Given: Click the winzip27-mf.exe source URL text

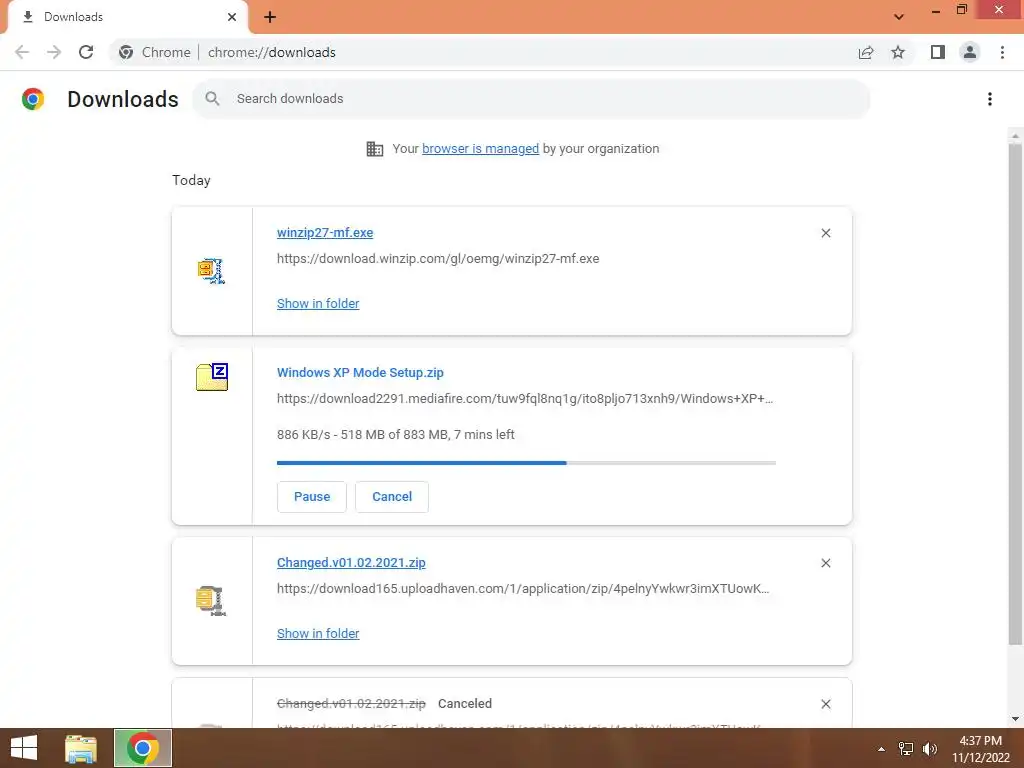Looking at the screenshot, I should coord(438,259).
